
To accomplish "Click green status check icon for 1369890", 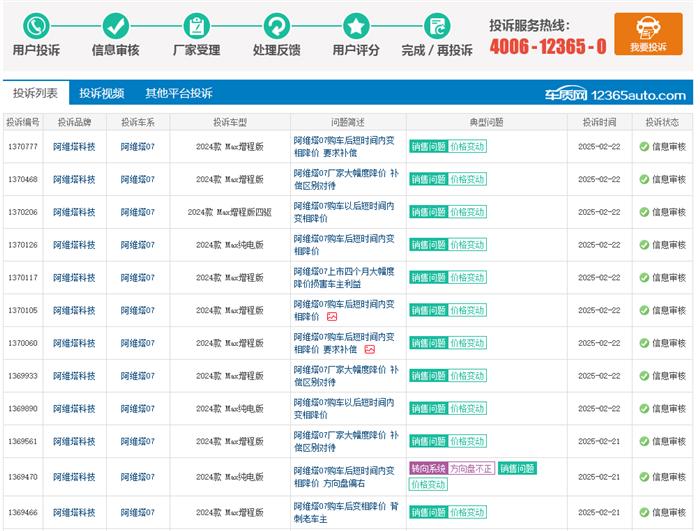I will (x=644, y=409).
